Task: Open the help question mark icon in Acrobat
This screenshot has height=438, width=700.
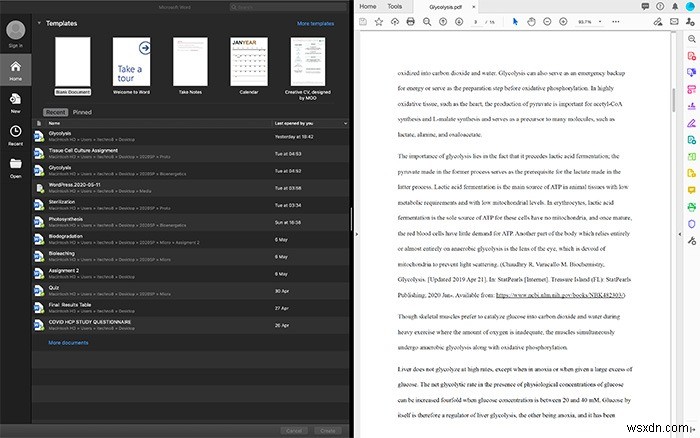Action: [660, 6]
